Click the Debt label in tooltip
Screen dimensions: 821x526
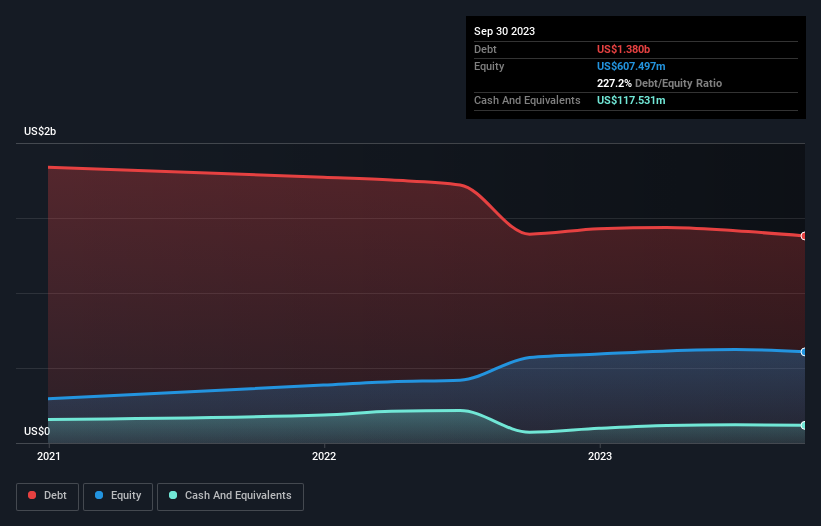(x=485, y=49)
